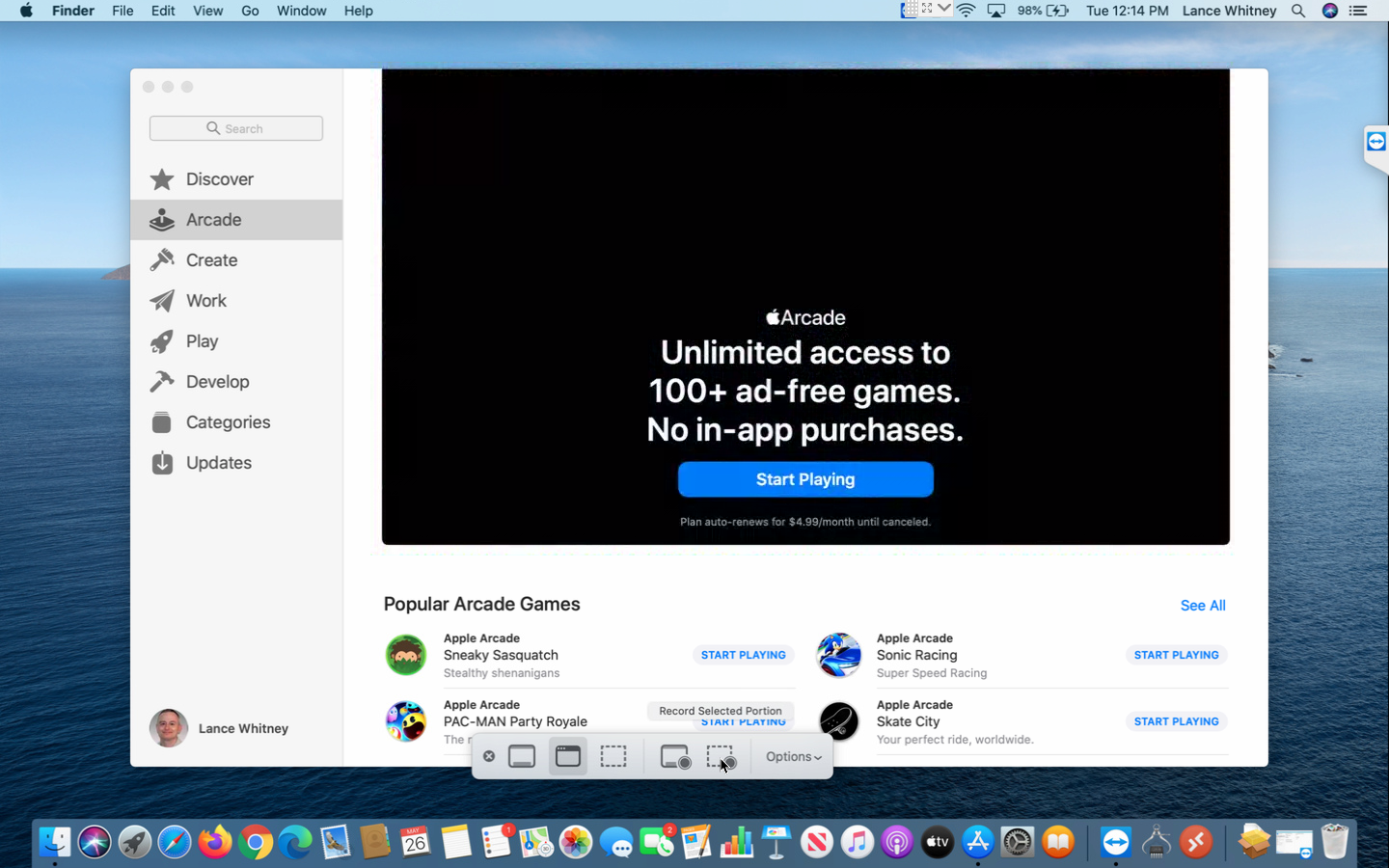
Task: Select Capture Entire Screen tool
Action: click(x=522, y=757)
